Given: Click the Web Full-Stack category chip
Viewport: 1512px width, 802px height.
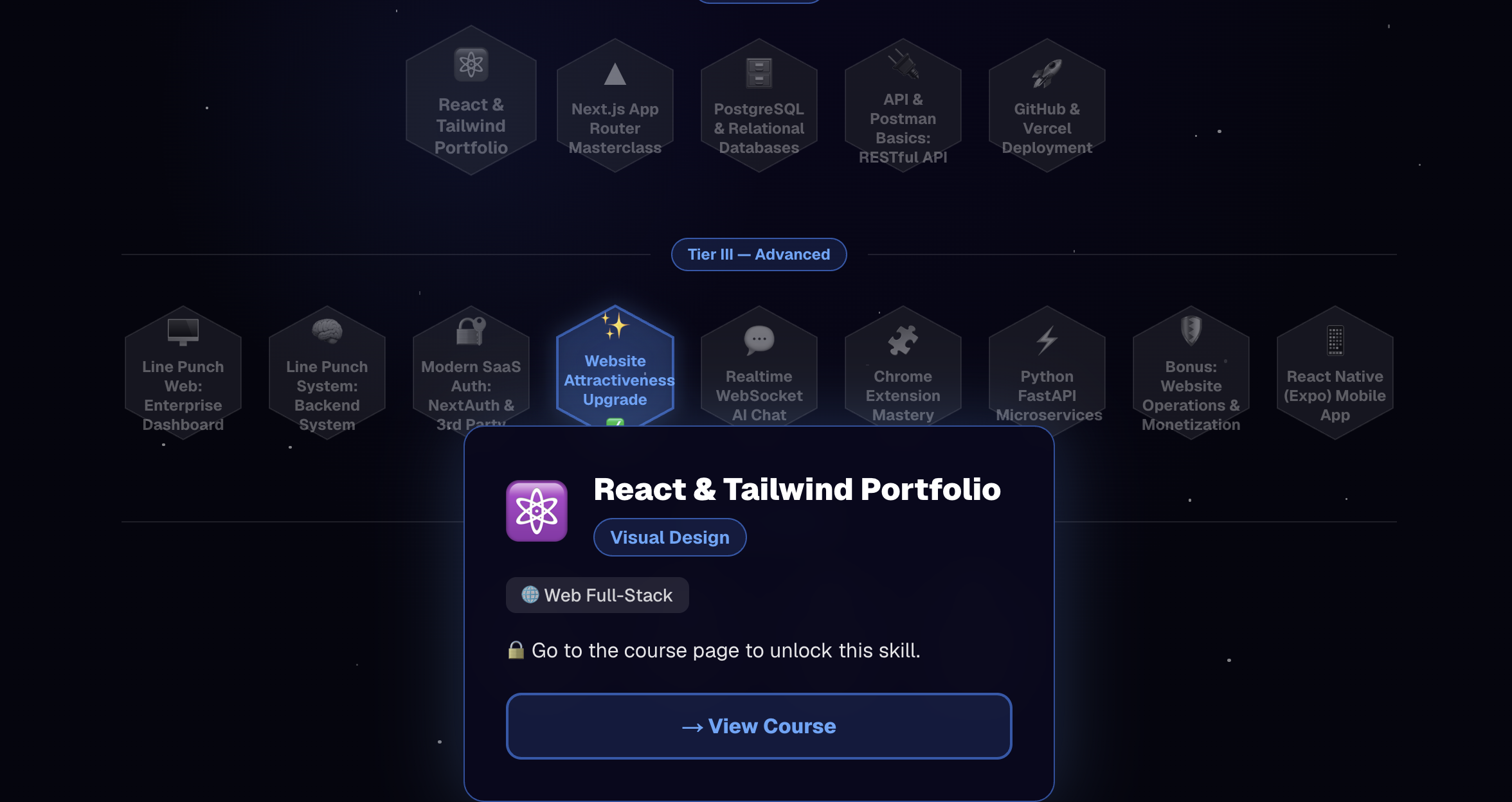Looking at the screenshot, I should 597,595.
